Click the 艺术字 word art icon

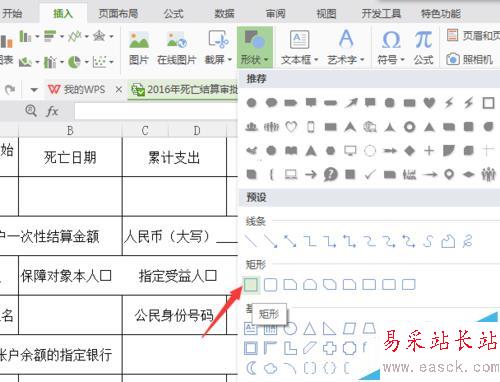(x=346, y=39)
